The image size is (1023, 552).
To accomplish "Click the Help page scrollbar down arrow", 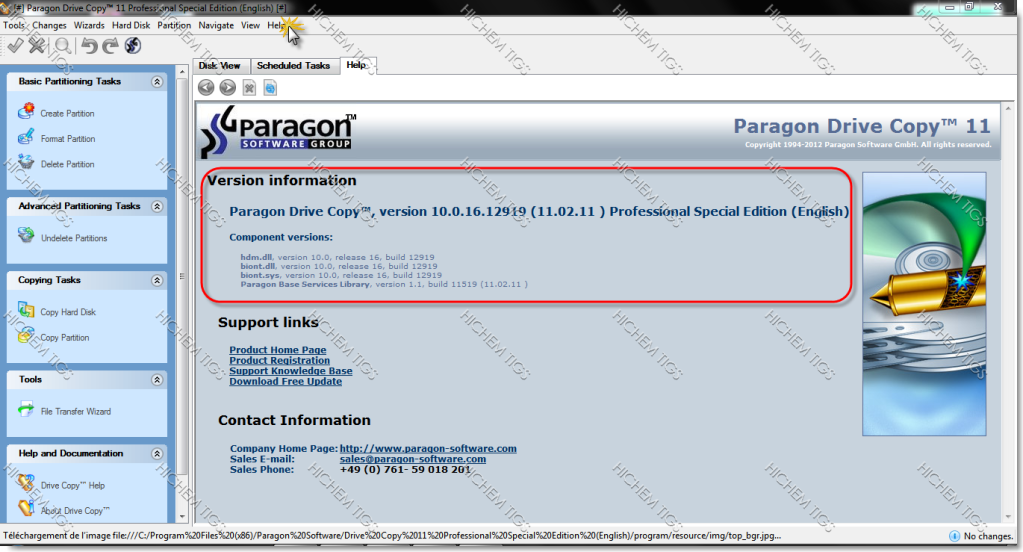I will click(x=1008, y=516).
